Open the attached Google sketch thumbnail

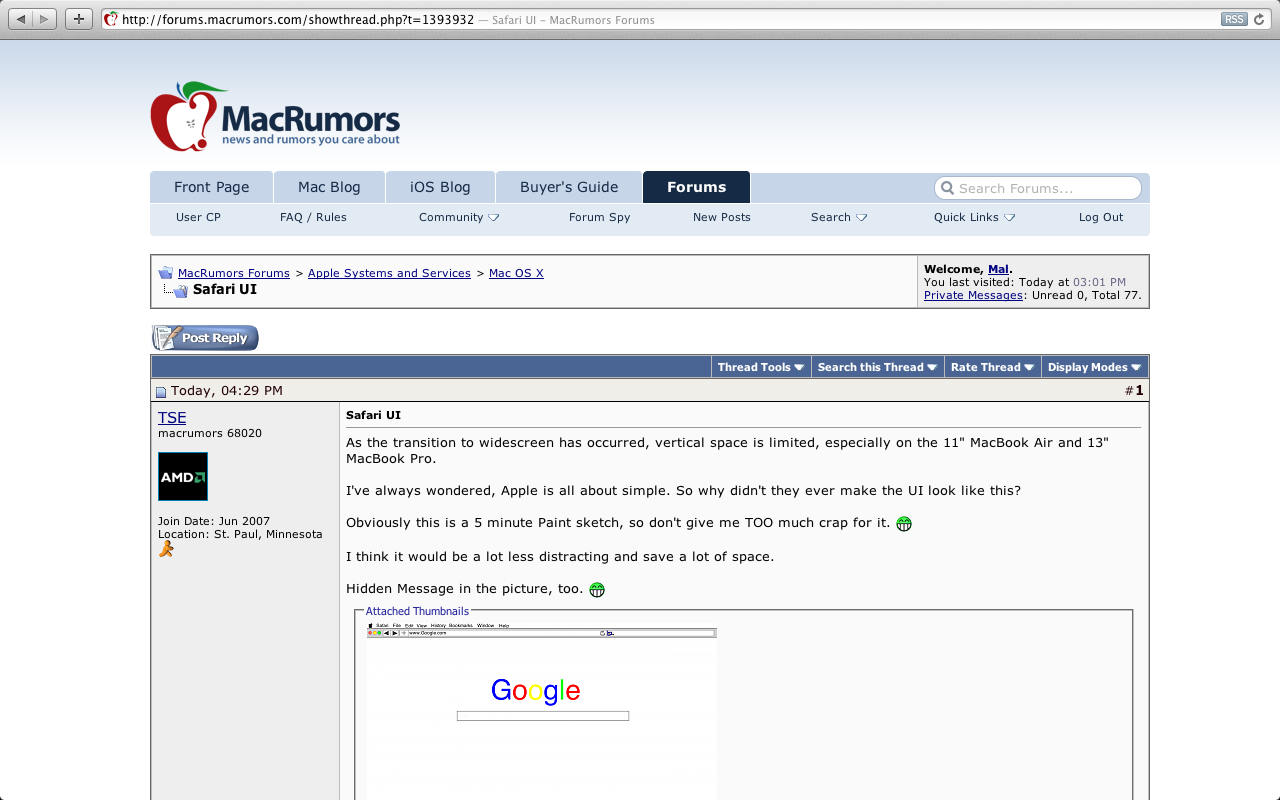coord(541,710)
